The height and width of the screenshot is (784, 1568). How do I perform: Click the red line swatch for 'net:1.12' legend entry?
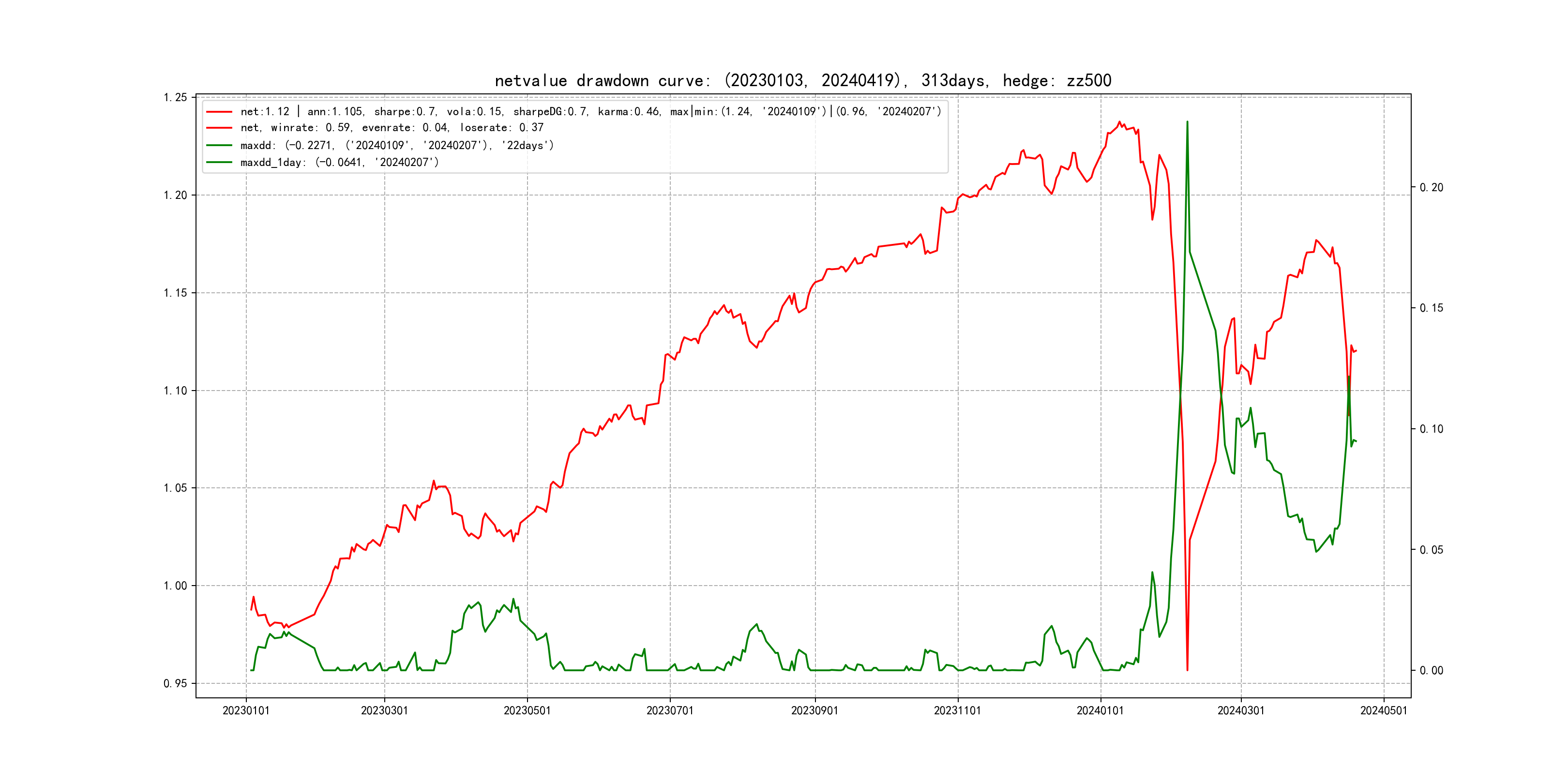(x=219, y=112)
